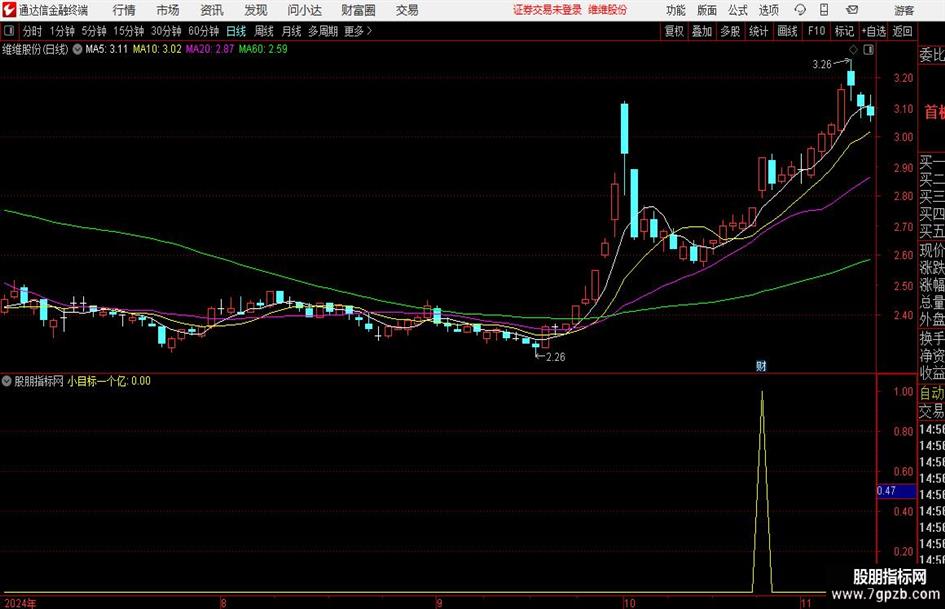The image size is (945, 609).
Task: Open the 版面 menu
Action: [x=706, y=10]
